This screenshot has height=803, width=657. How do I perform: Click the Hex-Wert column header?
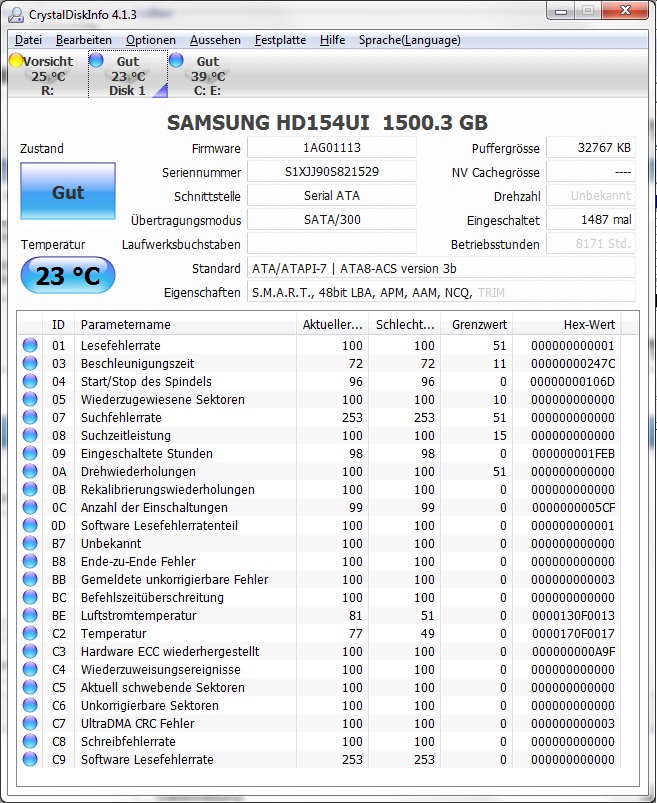(567, 325)
